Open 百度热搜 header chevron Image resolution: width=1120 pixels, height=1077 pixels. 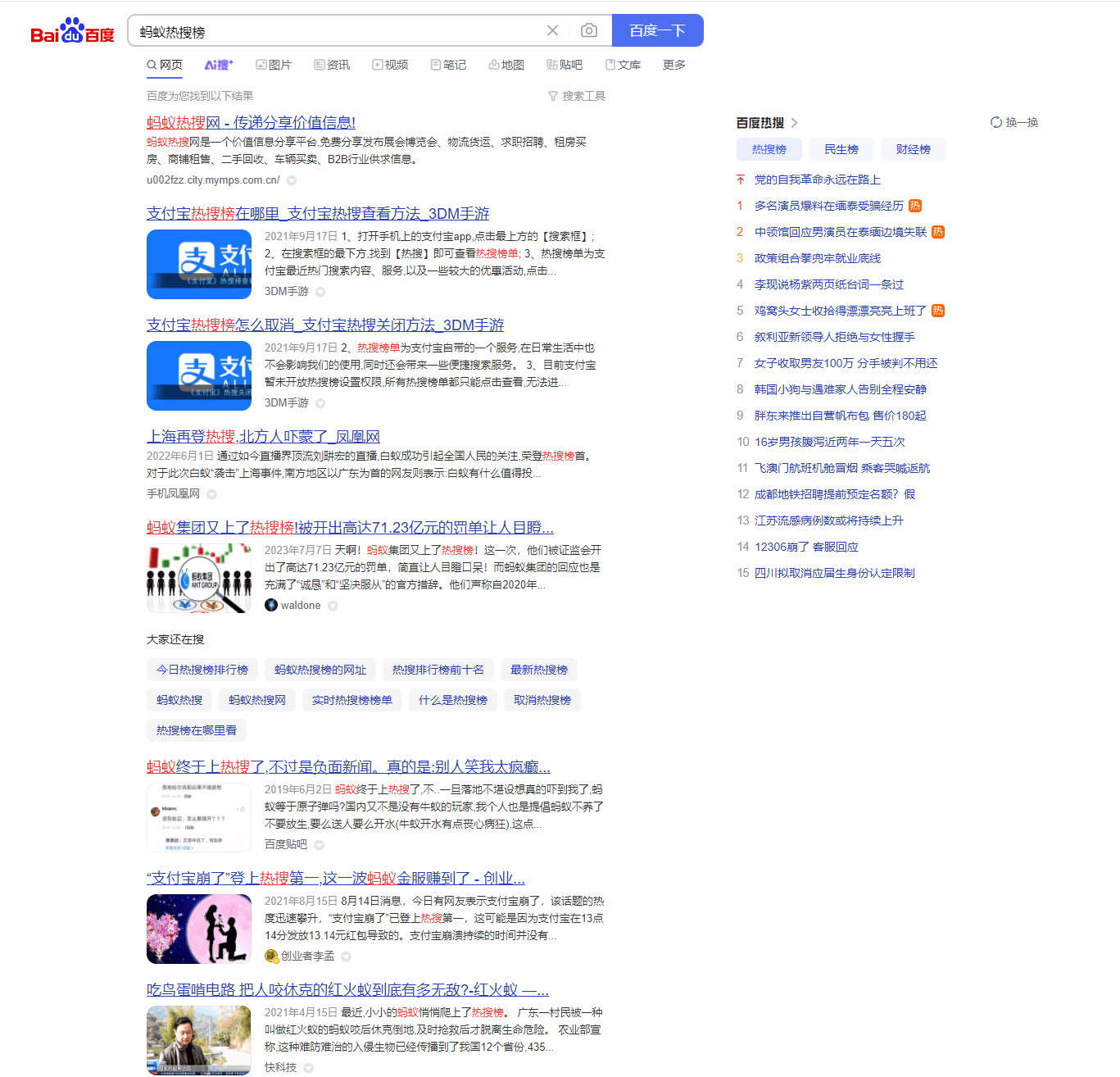click(794, 123)
